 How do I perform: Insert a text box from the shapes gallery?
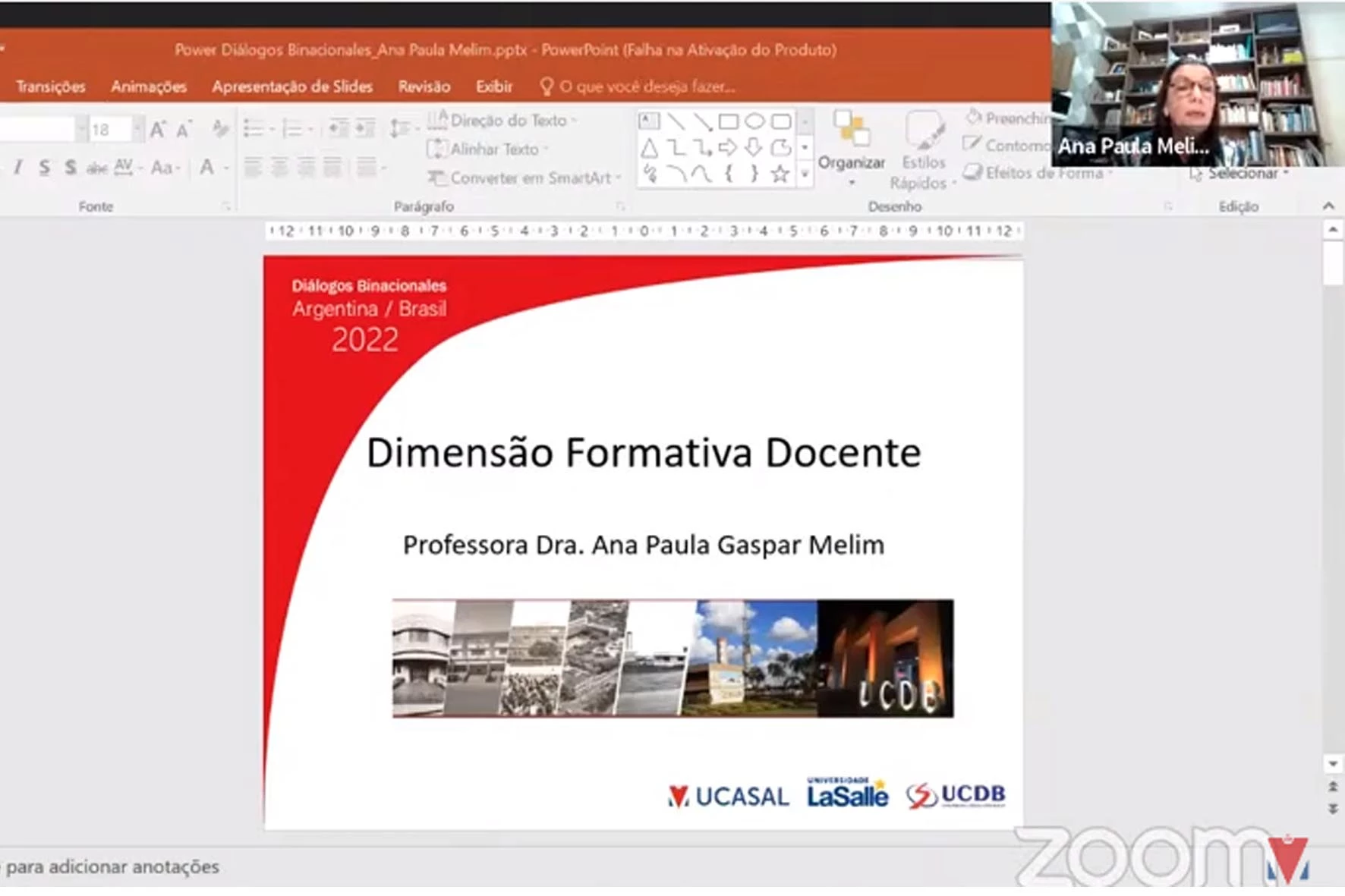tap(649, 121)
